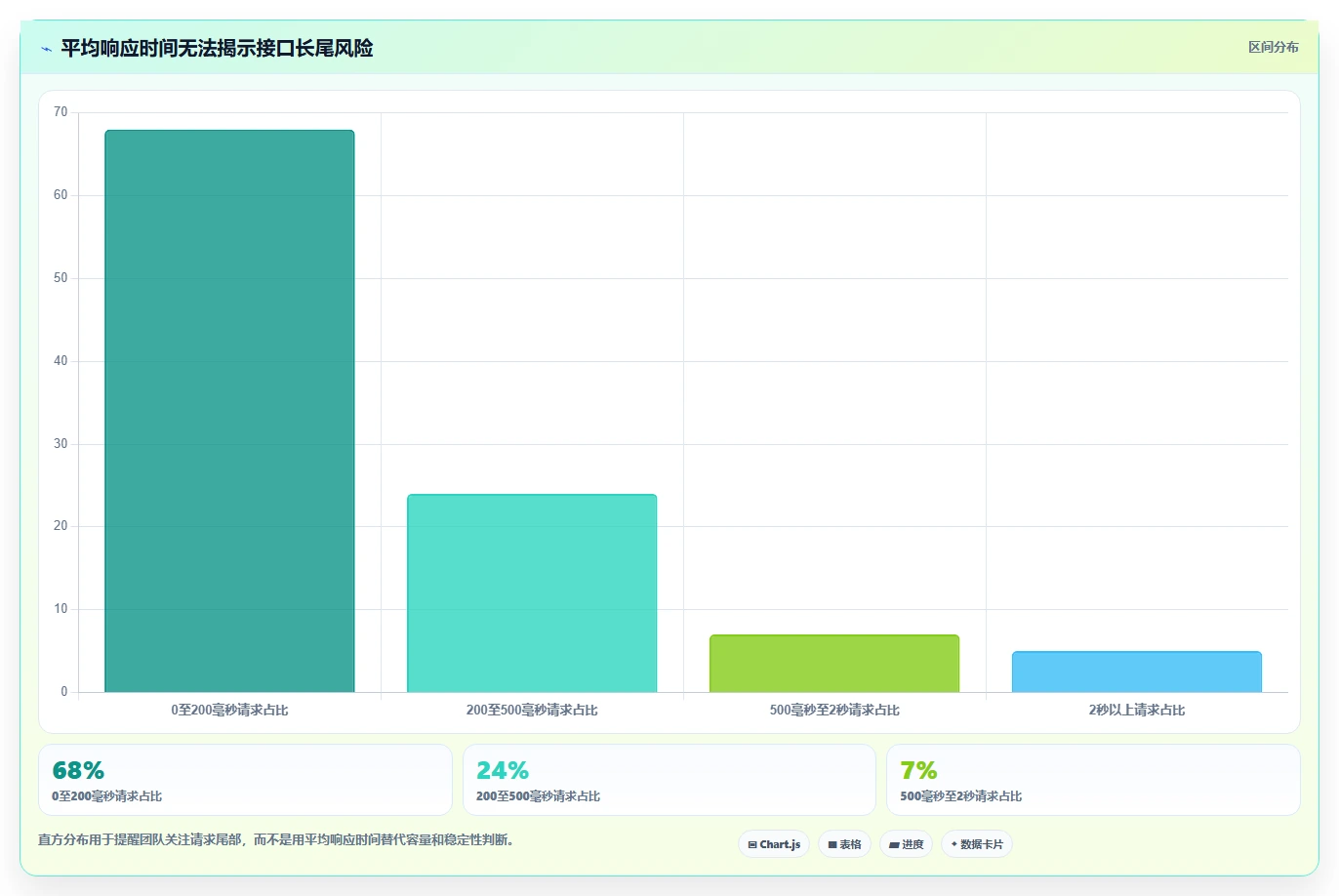Click the icon inside the 数据卡片 chip
The height and width of the screenshot is (896, 1339).
tap(954, 844)
